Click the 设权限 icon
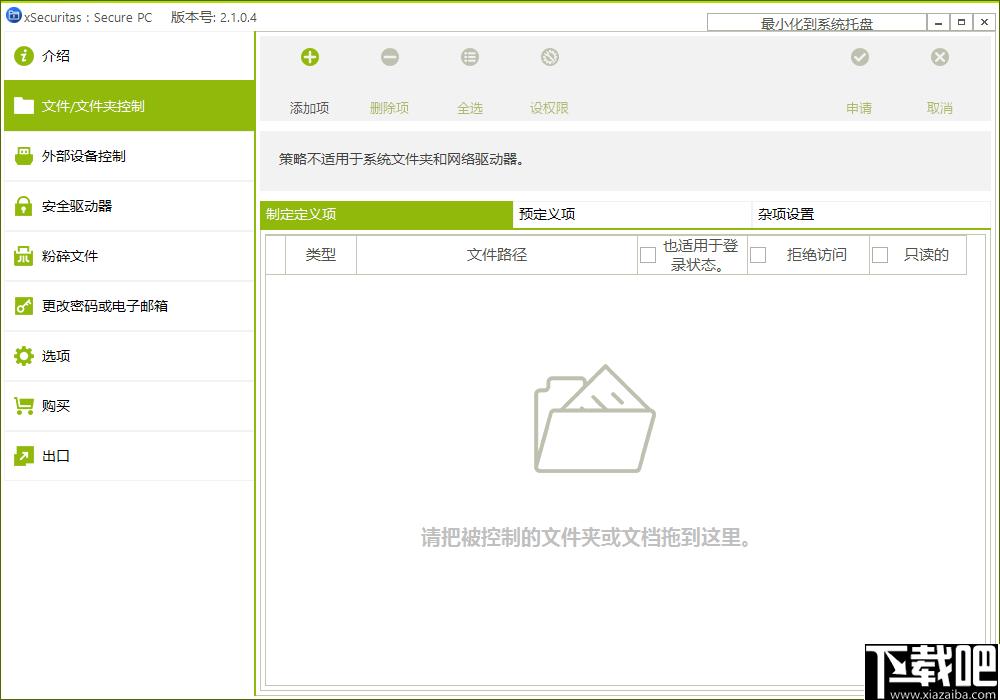The height and width of the screenshot is (700, 1000). click(x=550, y=57)
